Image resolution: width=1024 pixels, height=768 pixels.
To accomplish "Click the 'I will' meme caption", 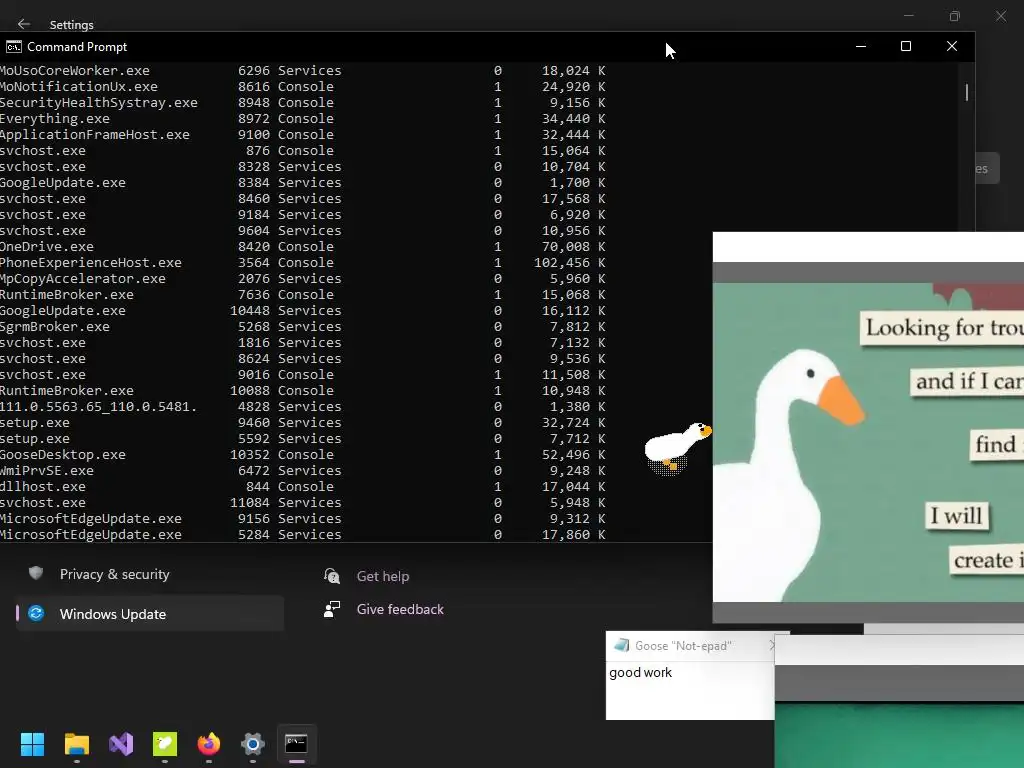I will point(957,515).
